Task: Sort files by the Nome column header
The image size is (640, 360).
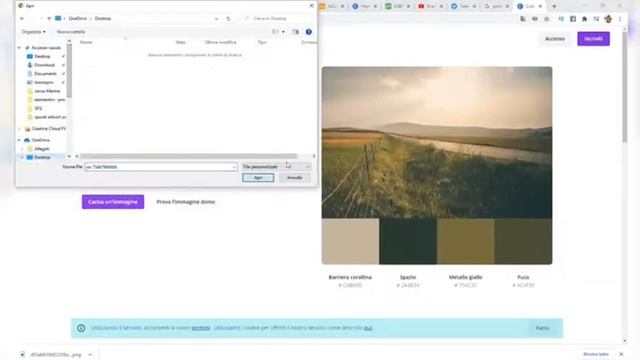Action: point(86,42)
